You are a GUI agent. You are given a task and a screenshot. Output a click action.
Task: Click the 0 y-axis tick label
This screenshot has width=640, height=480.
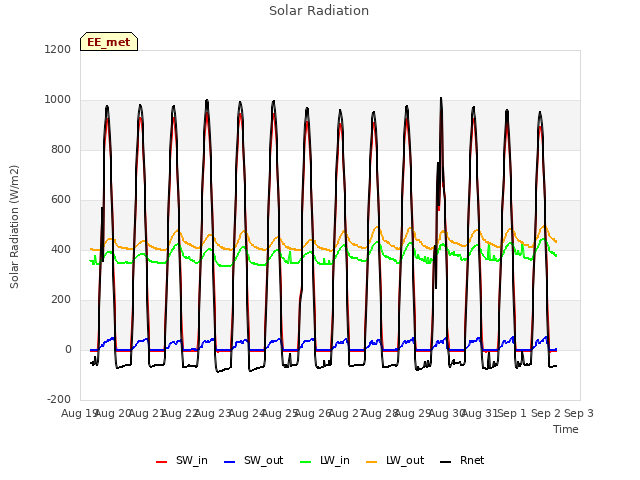point(68,349)
